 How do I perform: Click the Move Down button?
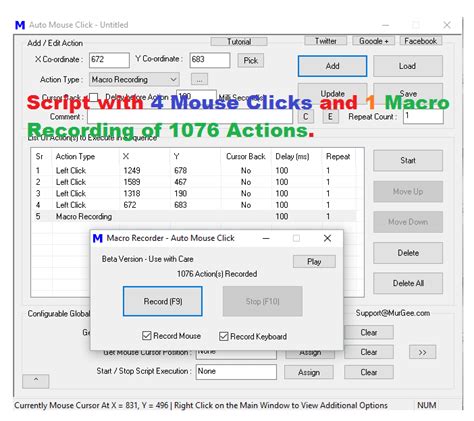pyautogui.click(x=408, y=222)
